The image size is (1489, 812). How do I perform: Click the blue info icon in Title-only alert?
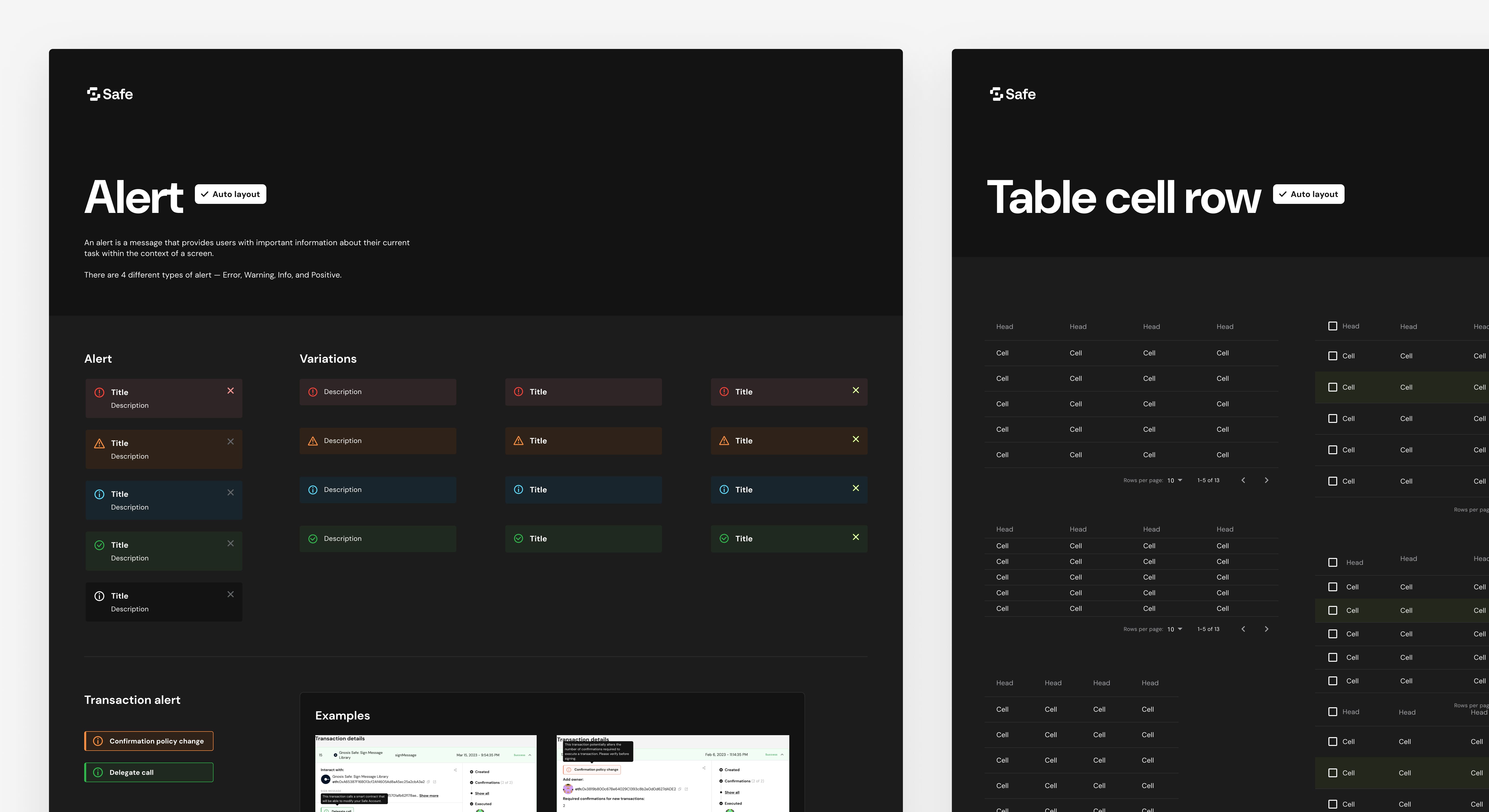point(519,489)
